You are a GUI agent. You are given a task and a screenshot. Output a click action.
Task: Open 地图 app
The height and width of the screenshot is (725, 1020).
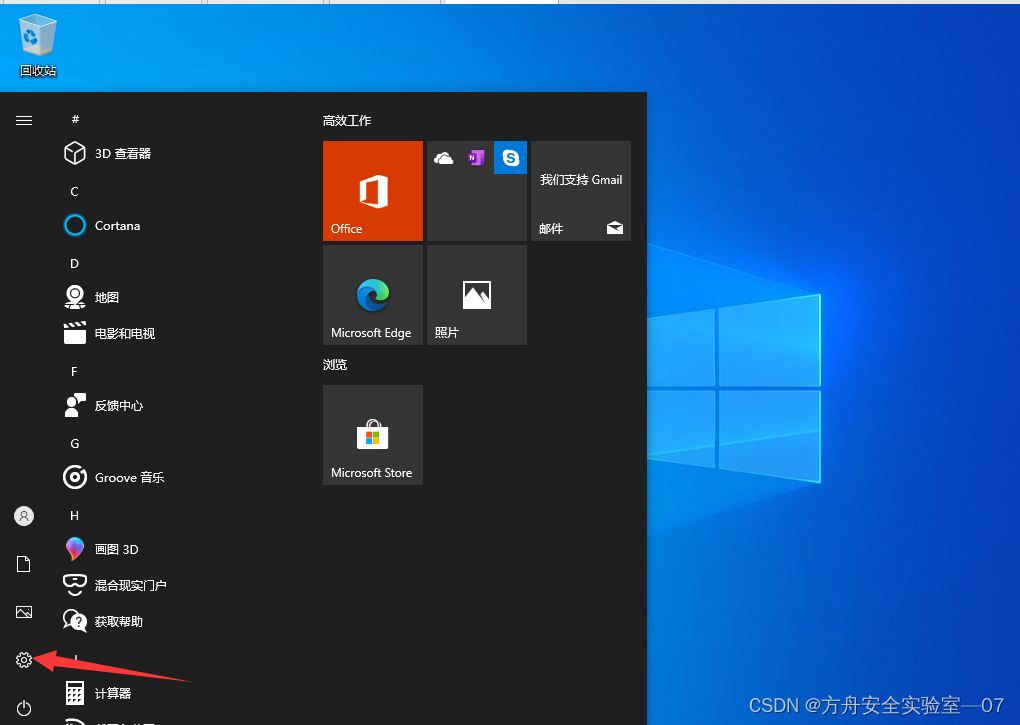[x=92, y=297]
